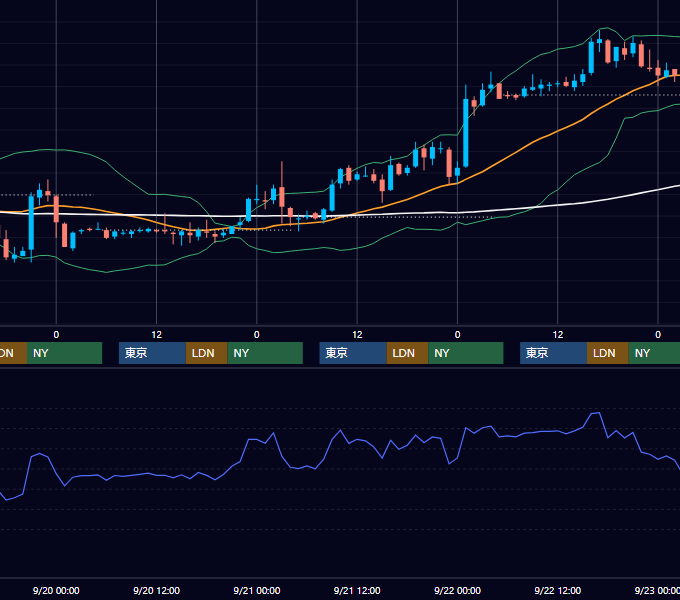
Task: Click the 東京 session block on 9/21
Action: (x=353, y=353)
